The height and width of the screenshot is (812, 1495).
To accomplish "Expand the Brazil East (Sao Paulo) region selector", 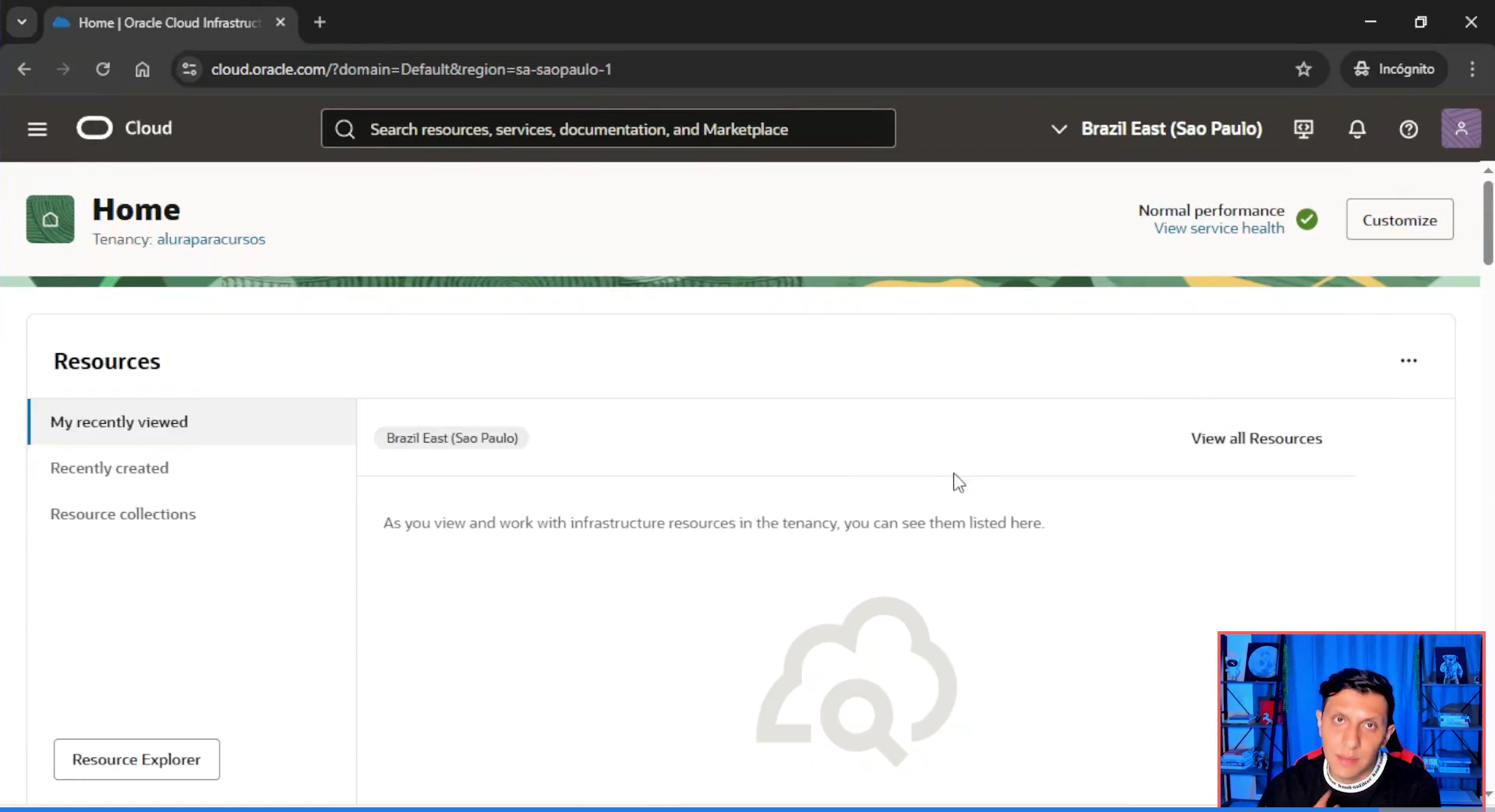I will pyautogui.click(x=1156, y=129).
